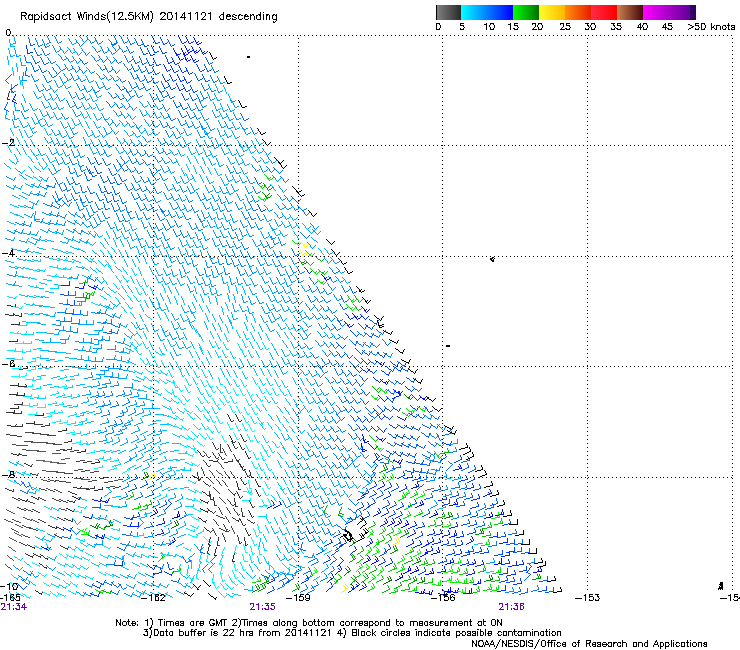Screen dimensions: 740x650
Task: Click the dark purple 45-50 knots swatch
Action: (x=682, y=12)
